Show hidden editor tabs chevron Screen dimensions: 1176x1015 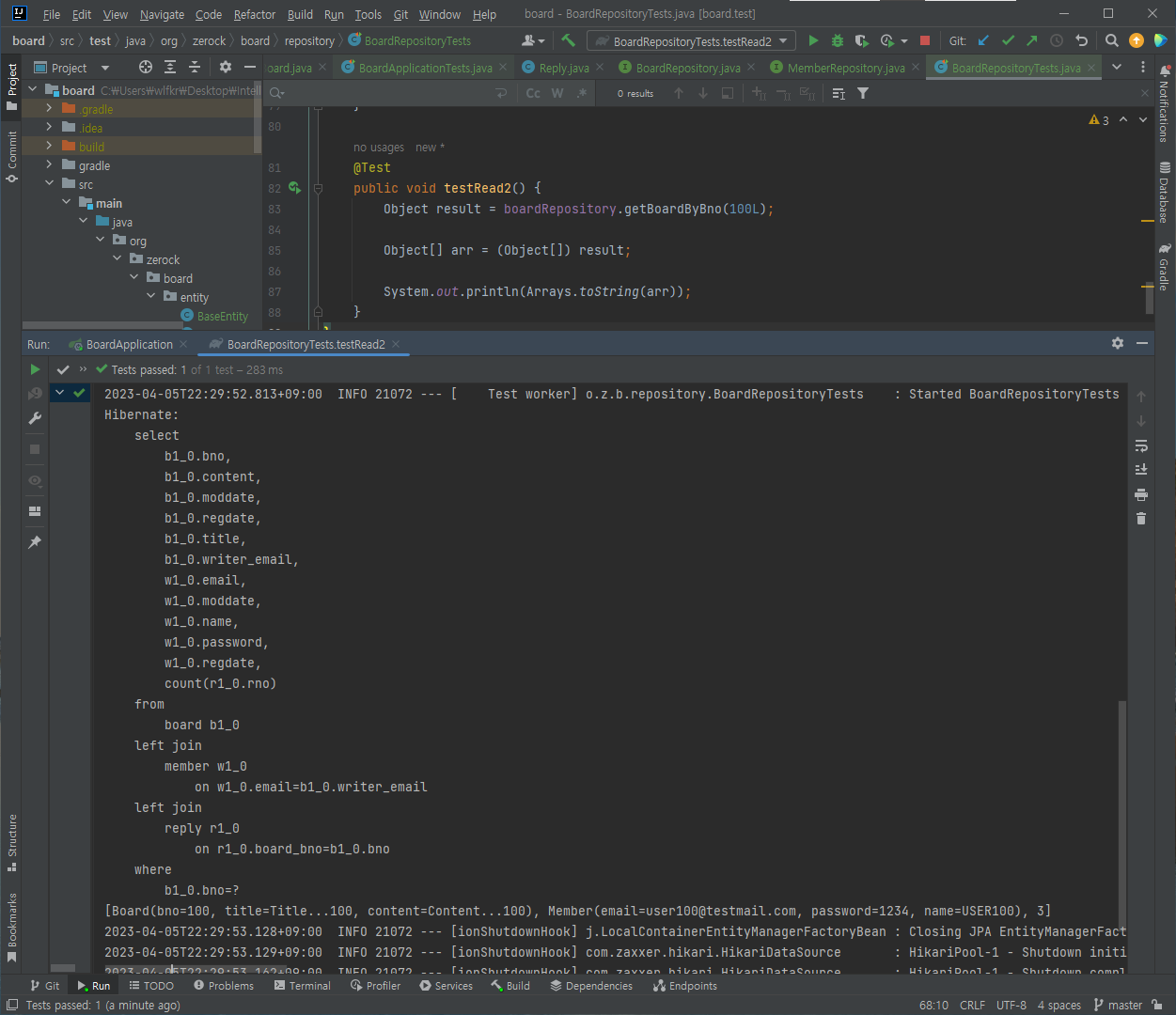tap(1117, 67)
